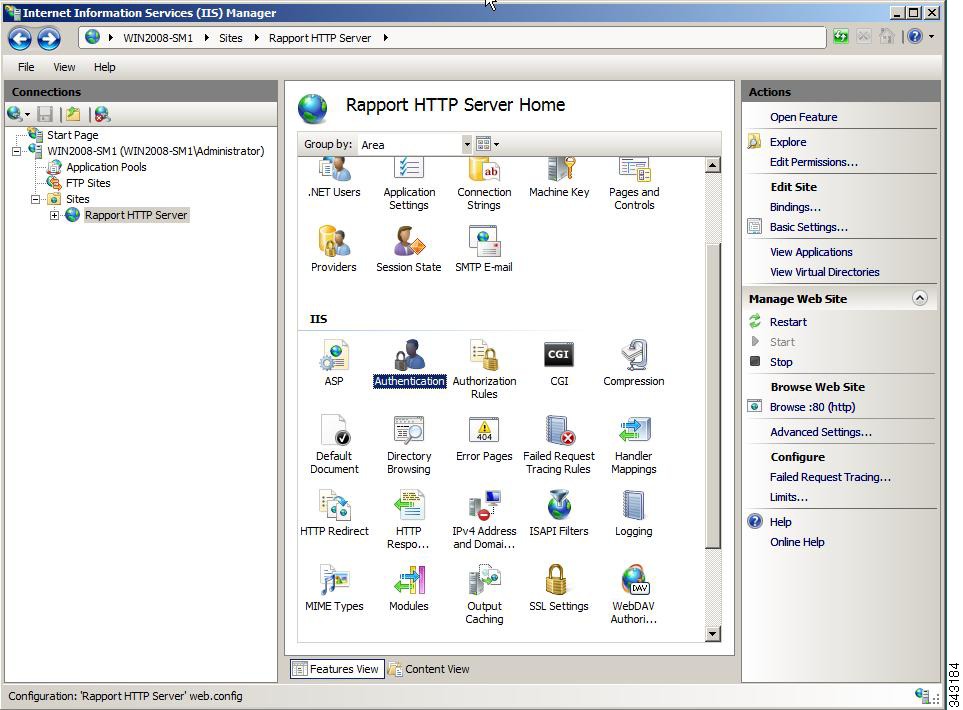Open Pages and Controls feature
This screenshot has width=963, height=710.
coord(634,184)
